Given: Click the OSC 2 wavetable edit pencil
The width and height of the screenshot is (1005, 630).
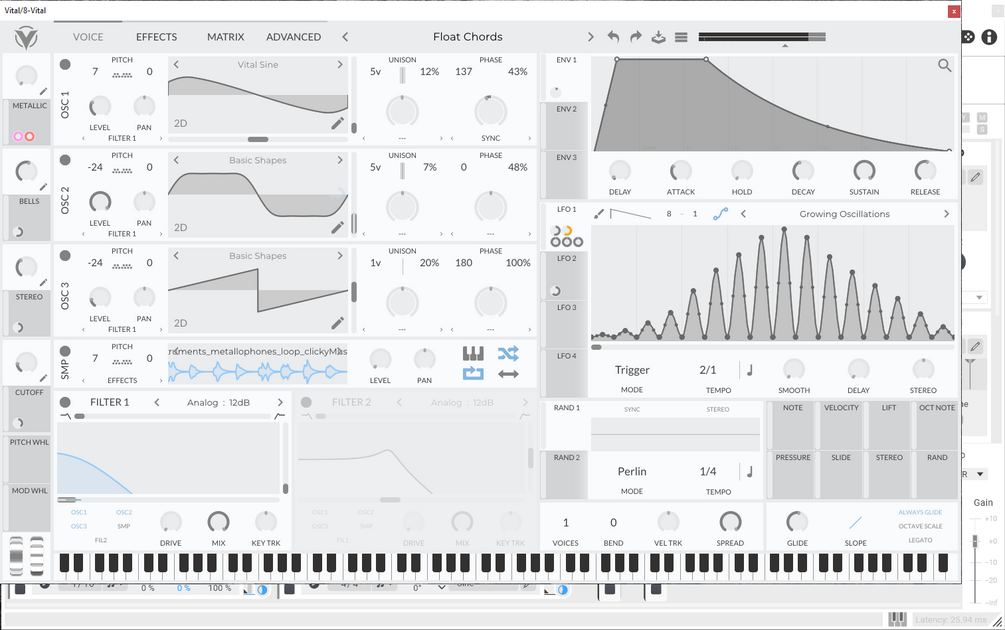Looking at the screenshot, I should (337, 228).
